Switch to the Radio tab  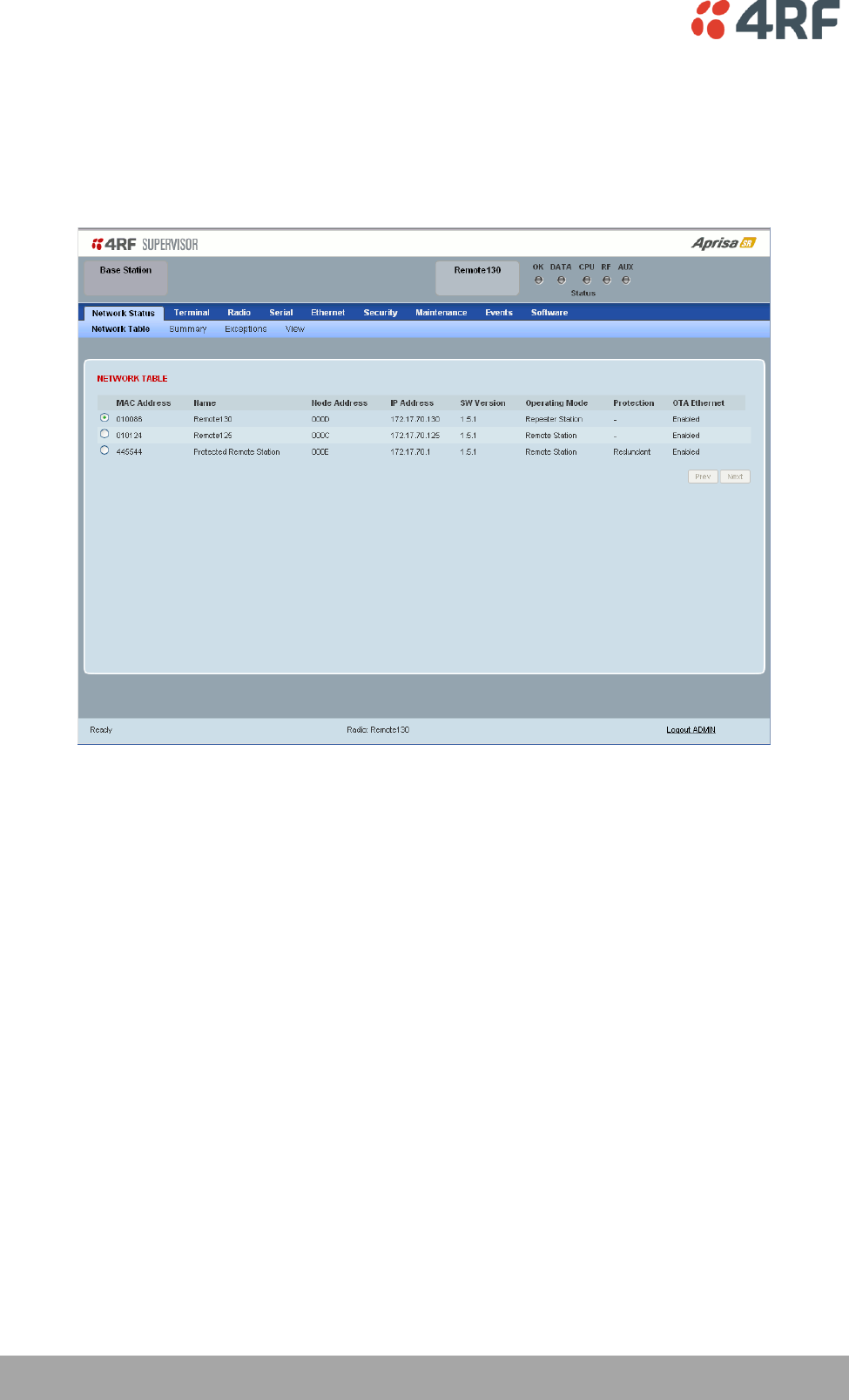point(239,313)
